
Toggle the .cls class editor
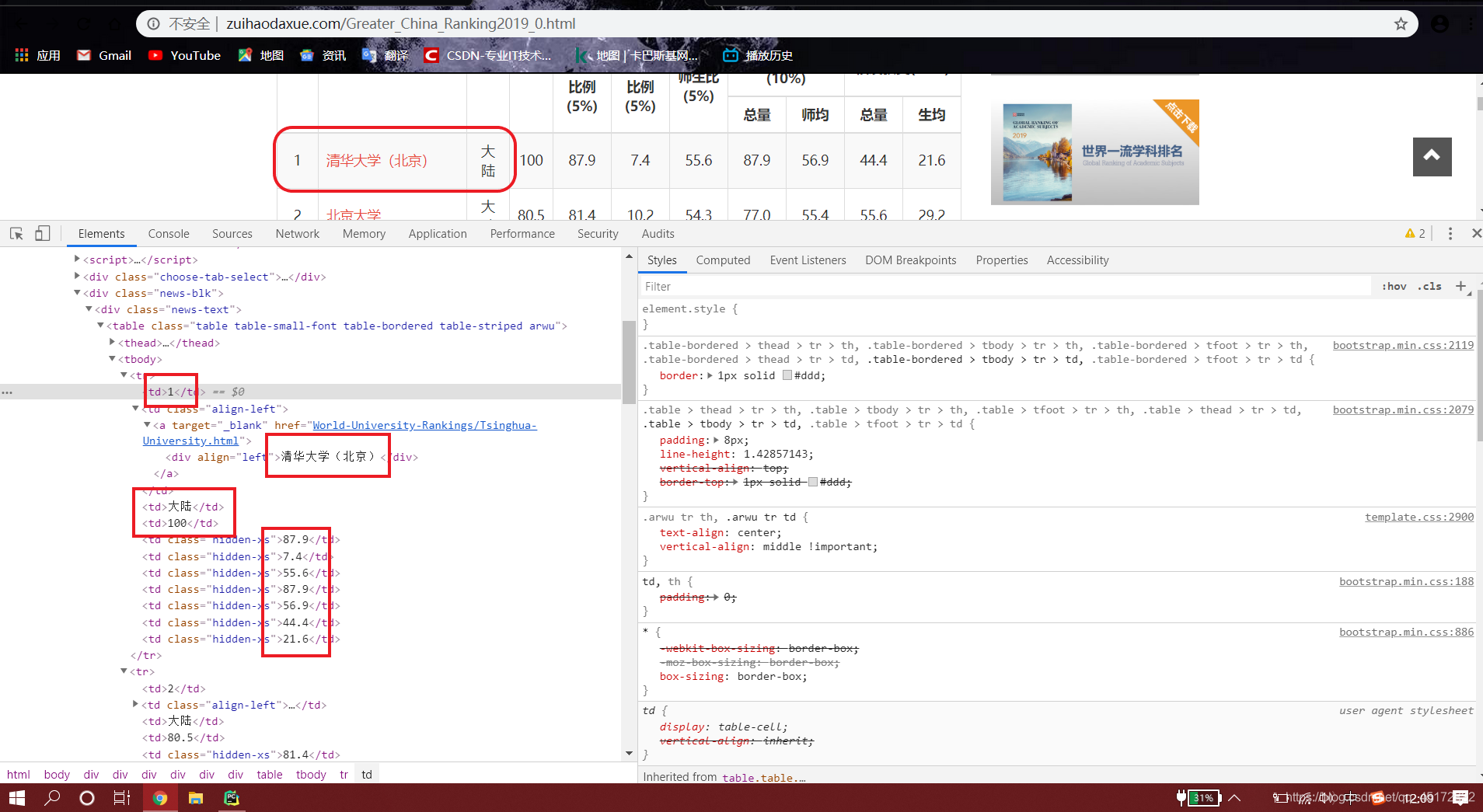[1429, 286]
